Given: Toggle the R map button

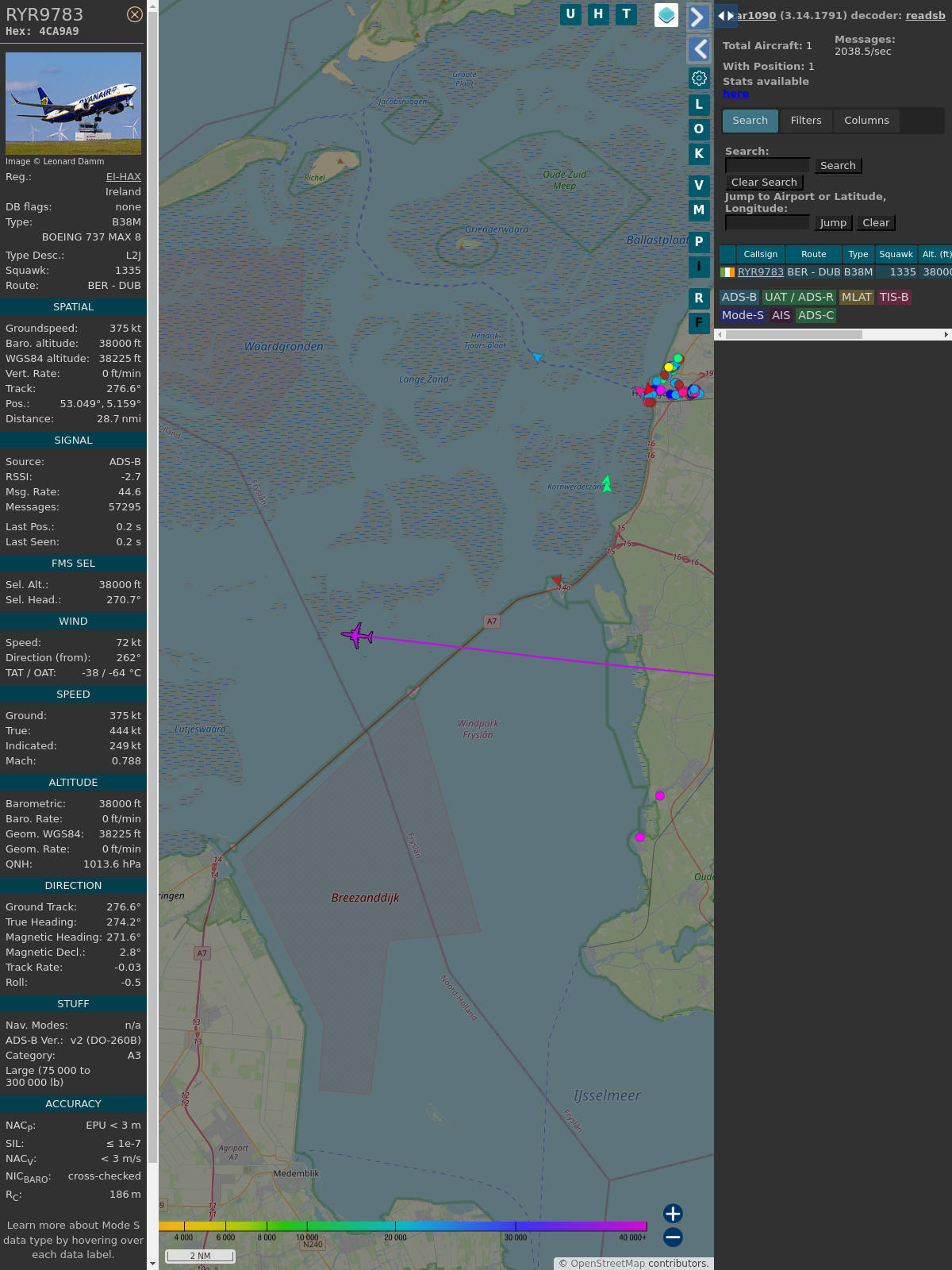Looking at the screenshot, I should (699, 298).
